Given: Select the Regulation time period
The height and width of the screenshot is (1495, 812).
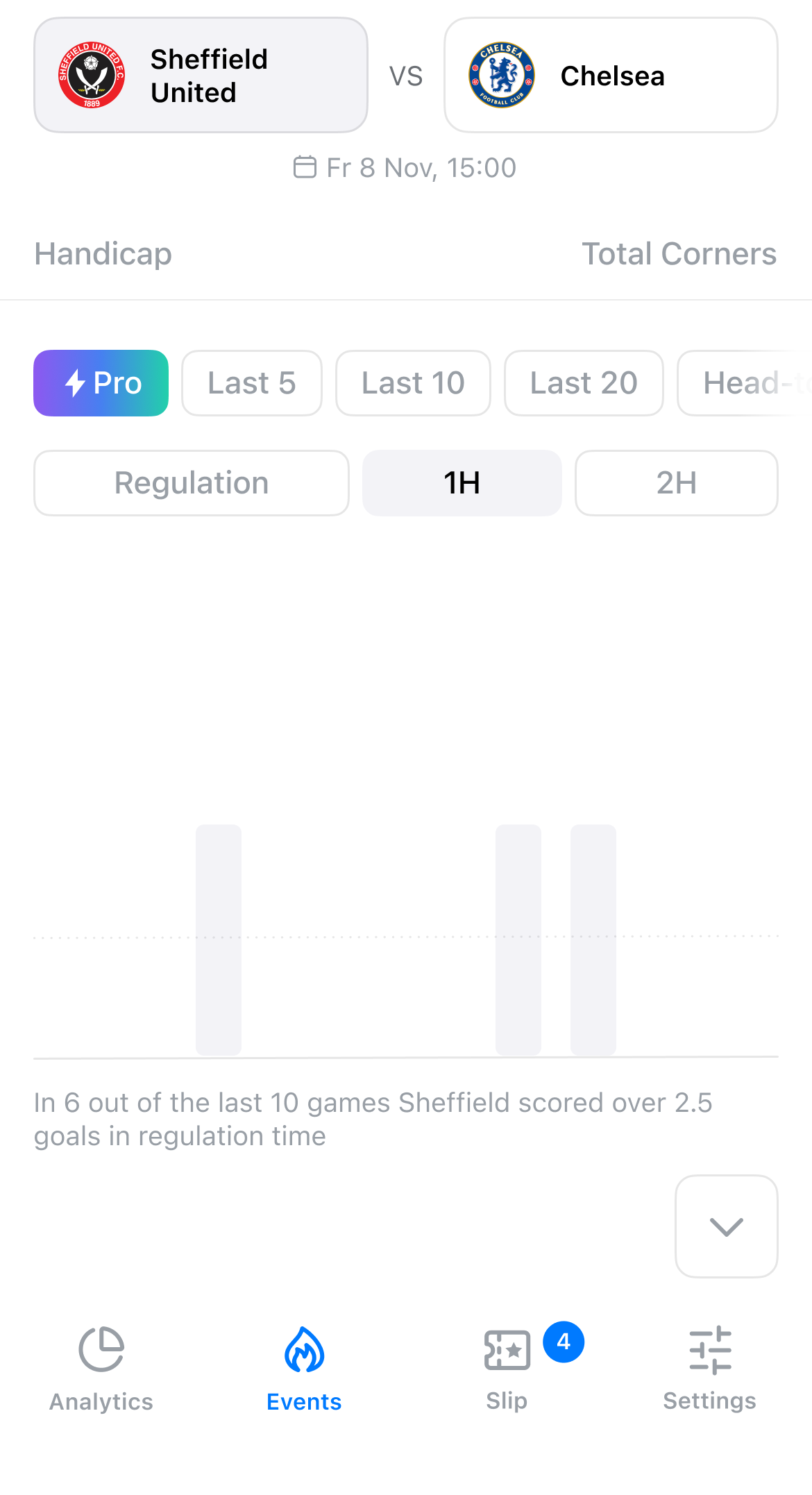Looking at the screenshot, I should click(x=192, y=483).
